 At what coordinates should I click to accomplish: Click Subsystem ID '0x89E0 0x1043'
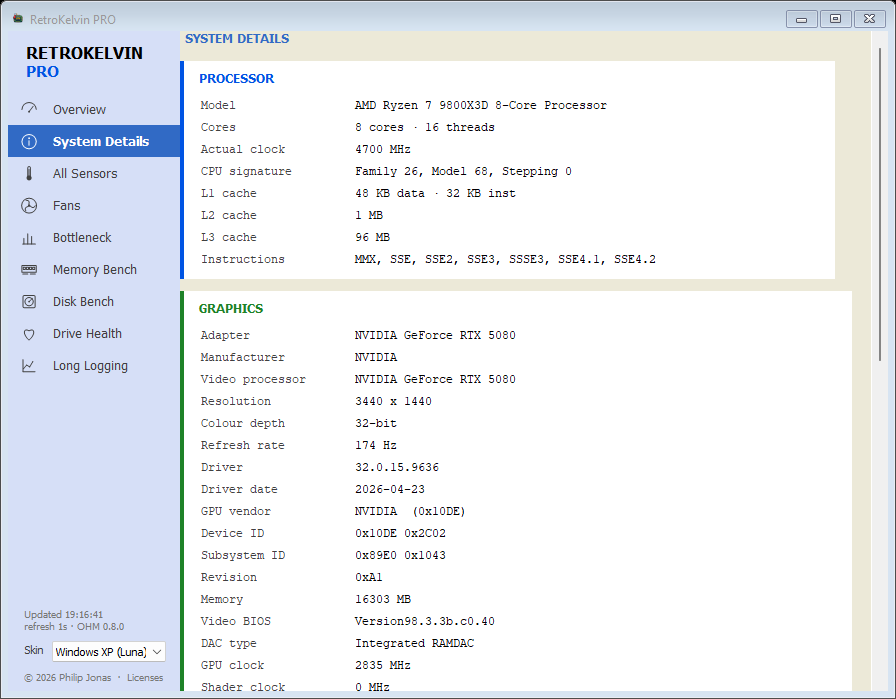coord(400,555)
